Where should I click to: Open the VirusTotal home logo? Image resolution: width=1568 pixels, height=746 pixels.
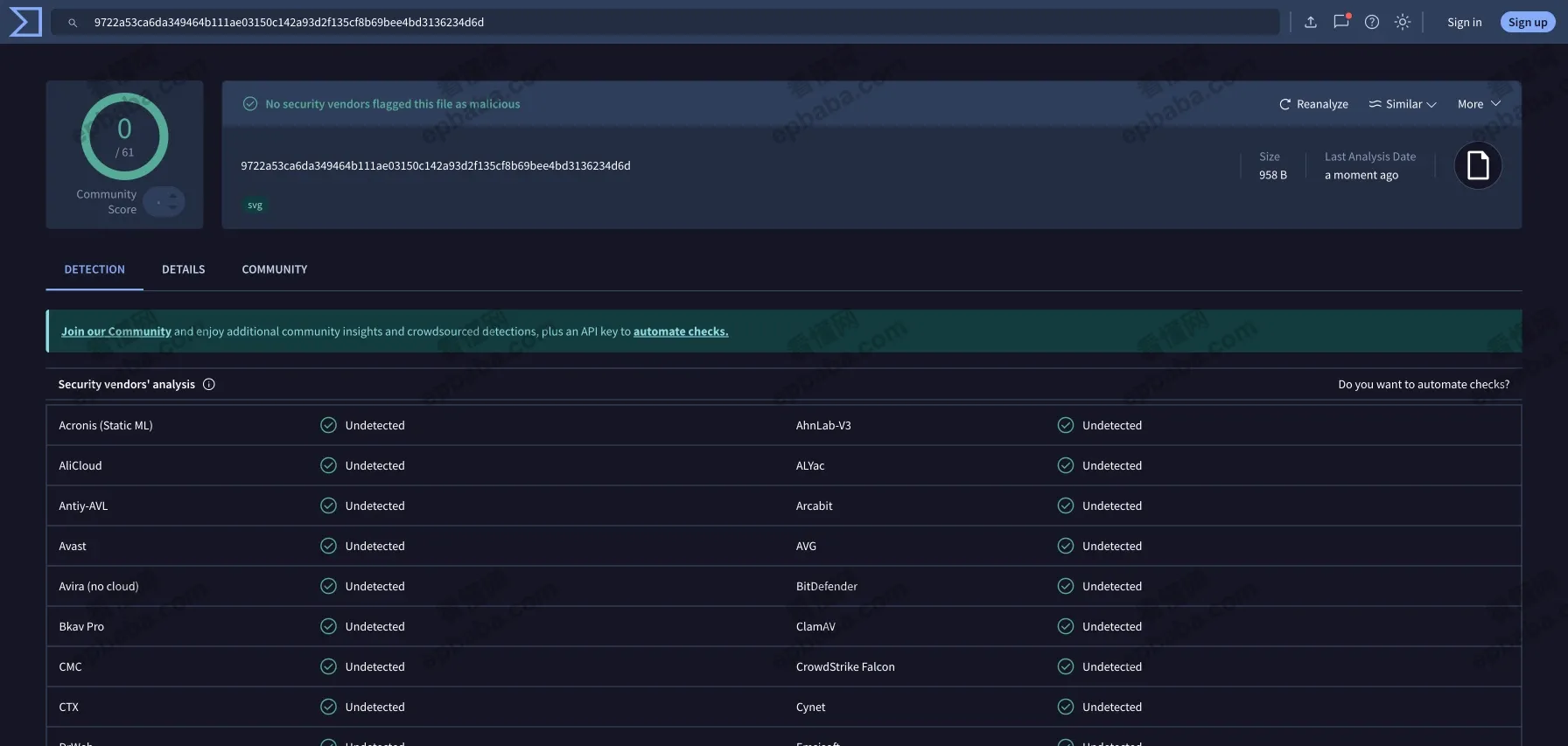25,22
